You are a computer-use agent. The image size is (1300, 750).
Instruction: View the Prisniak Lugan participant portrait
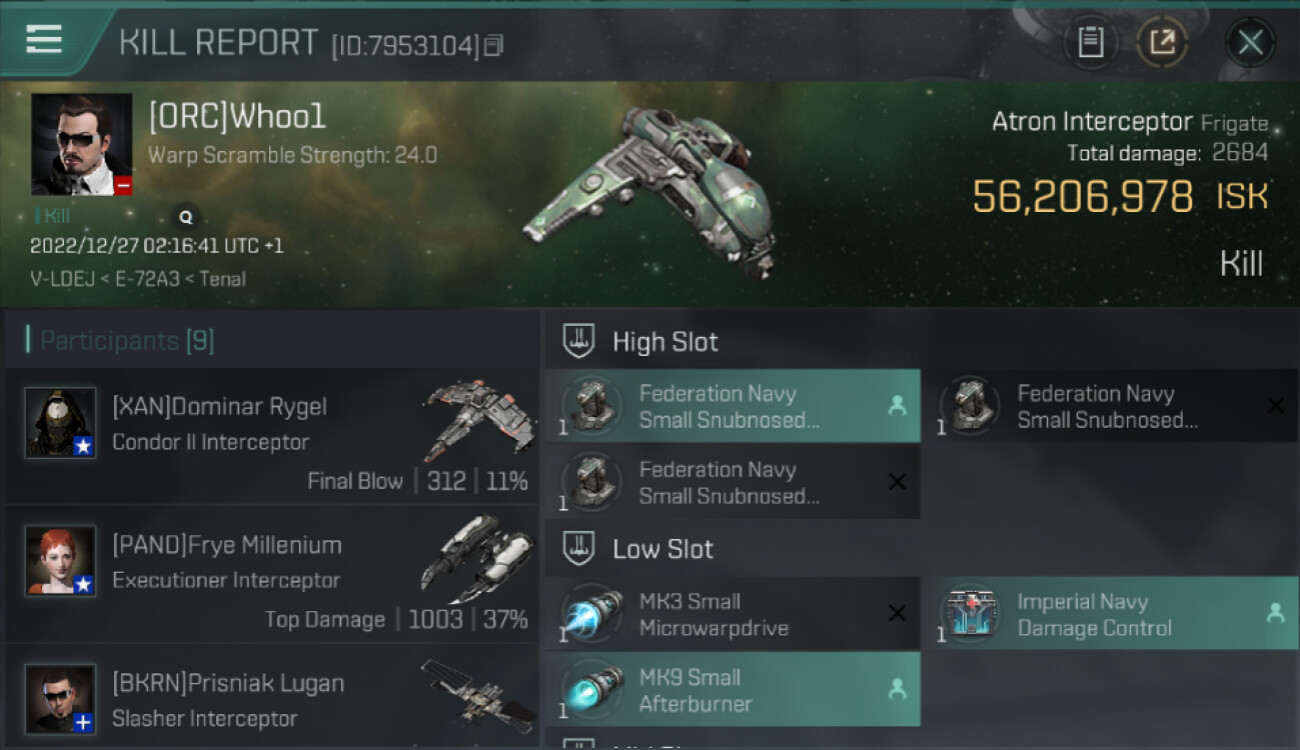(x=60, y=698)
